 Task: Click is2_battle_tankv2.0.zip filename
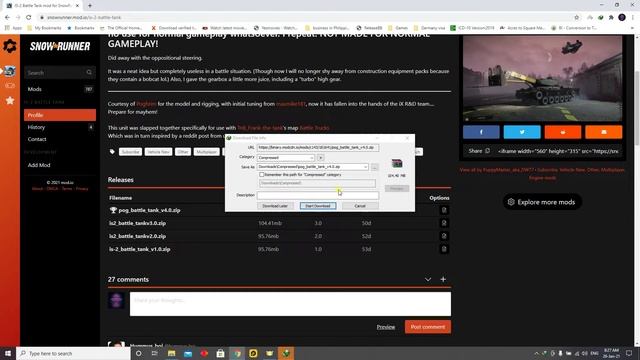[138, 236]
